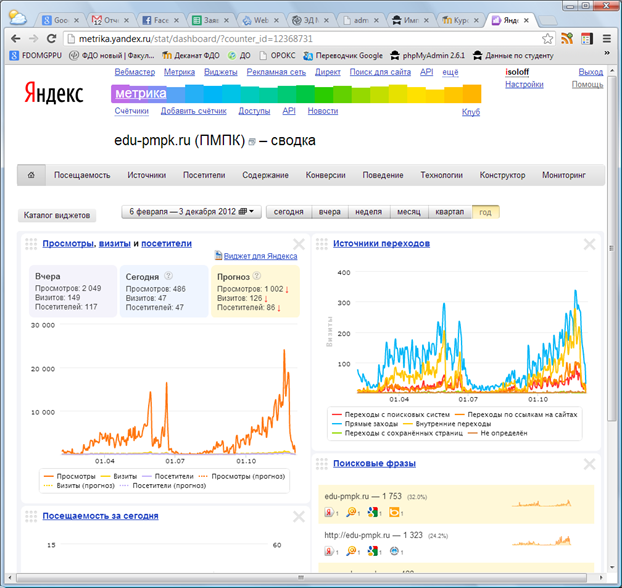622x588 pixels.
Task: Click the Каталог виджетов button
Action: pos(57,215)
